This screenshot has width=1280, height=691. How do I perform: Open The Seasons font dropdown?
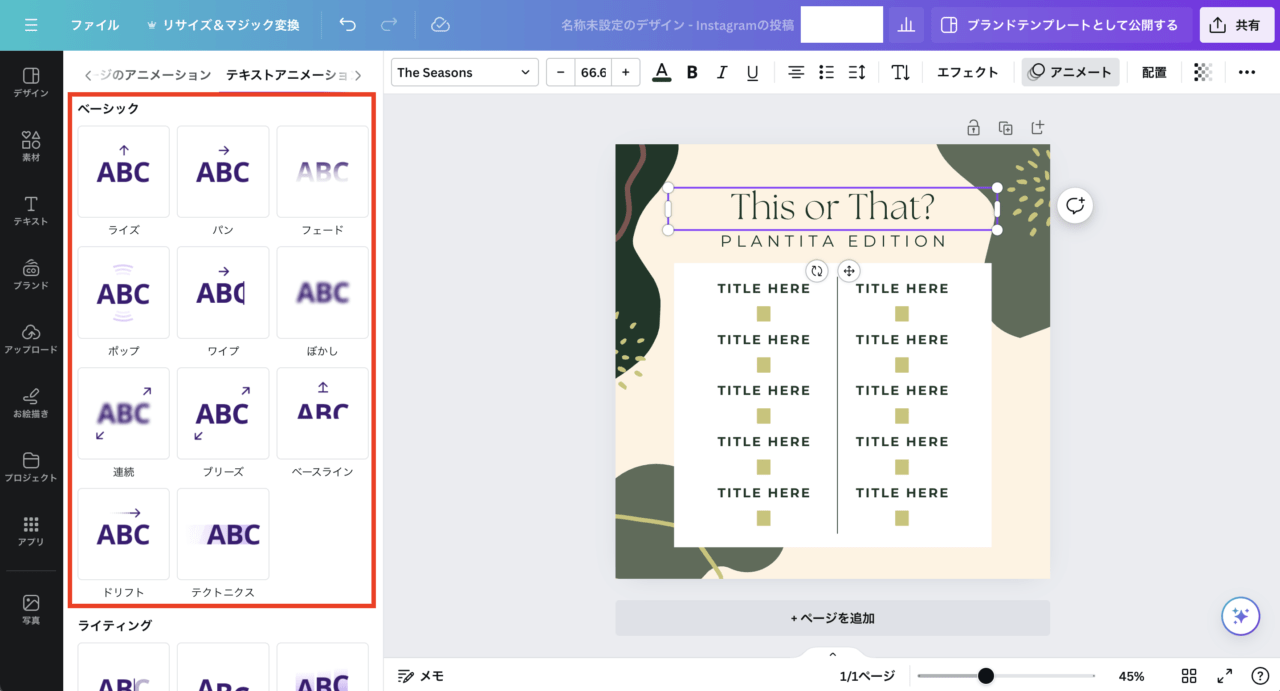464,72
